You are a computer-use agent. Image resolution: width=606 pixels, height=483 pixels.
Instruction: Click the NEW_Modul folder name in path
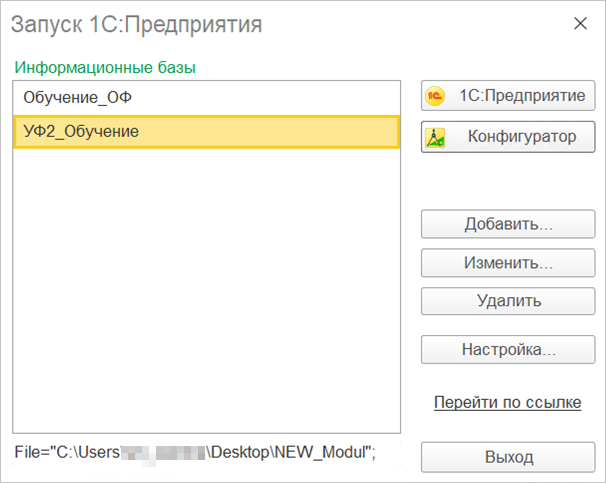coord(324,452)
